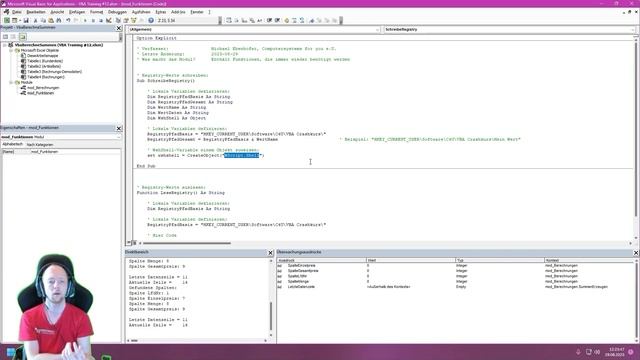Click the Insert UserForm toolbar icon
The height and width of the screenshot is (360, 640).
click(14, 20)
